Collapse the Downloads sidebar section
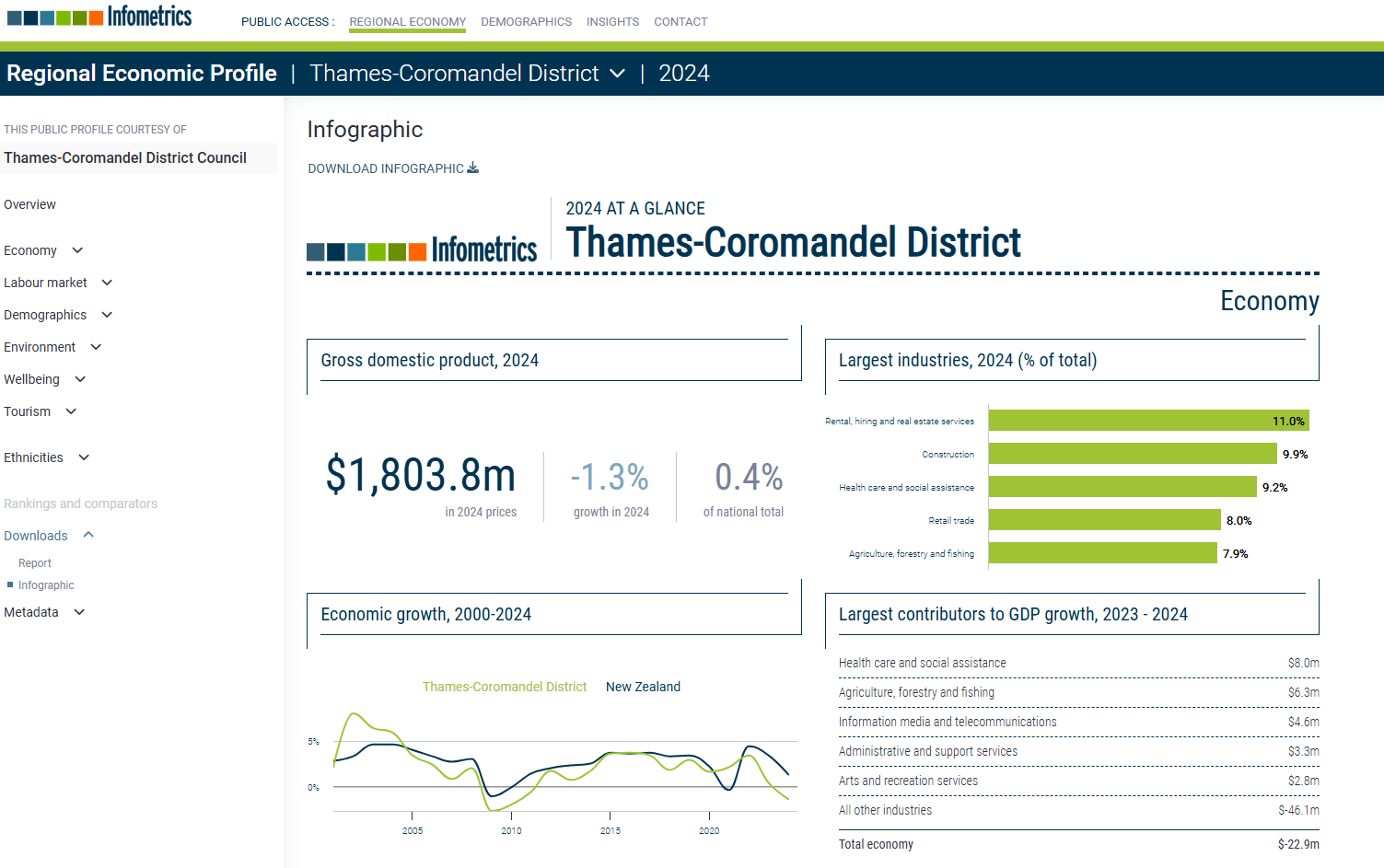 [88, 536]
